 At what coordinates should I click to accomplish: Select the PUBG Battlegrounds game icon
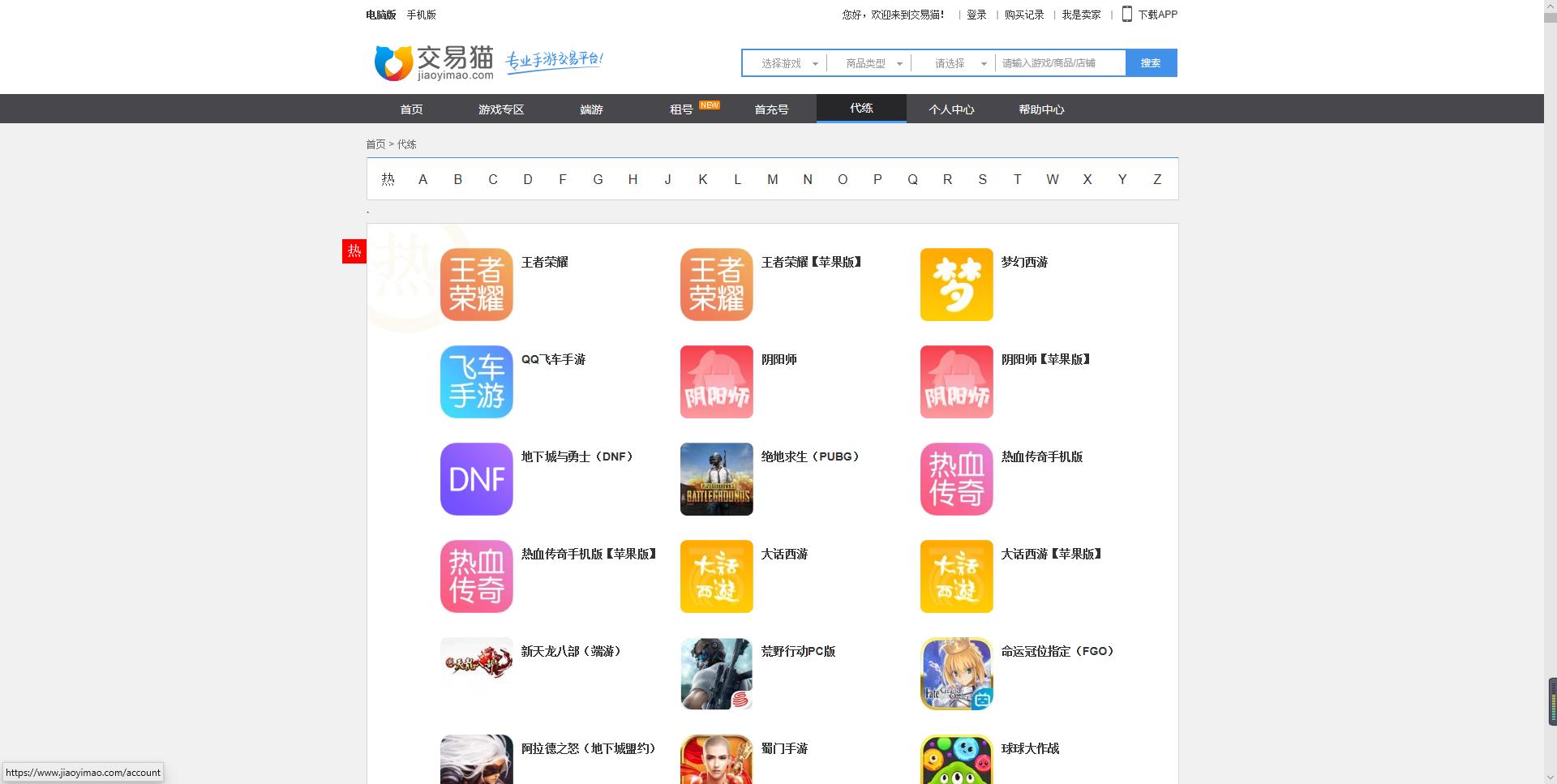(717, 479)
